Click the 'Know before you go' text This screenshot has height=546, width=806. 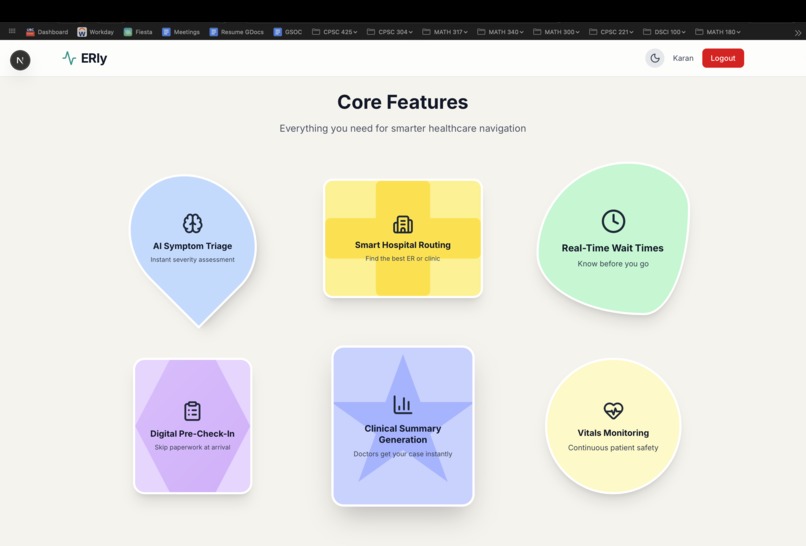tap(613, 264)
